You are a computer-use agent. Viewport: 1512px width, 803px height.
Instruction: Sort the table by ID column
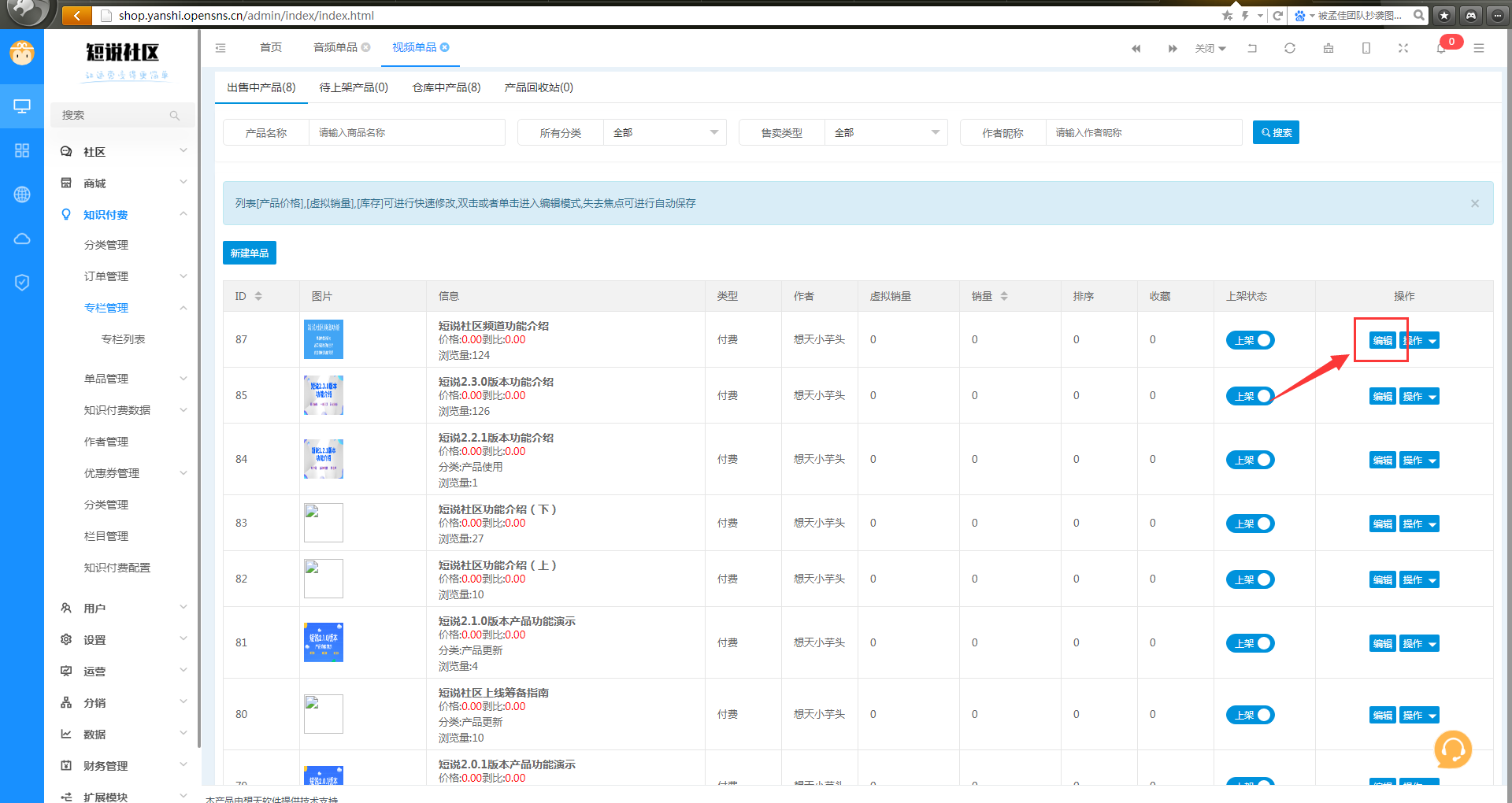coord(258,296)
